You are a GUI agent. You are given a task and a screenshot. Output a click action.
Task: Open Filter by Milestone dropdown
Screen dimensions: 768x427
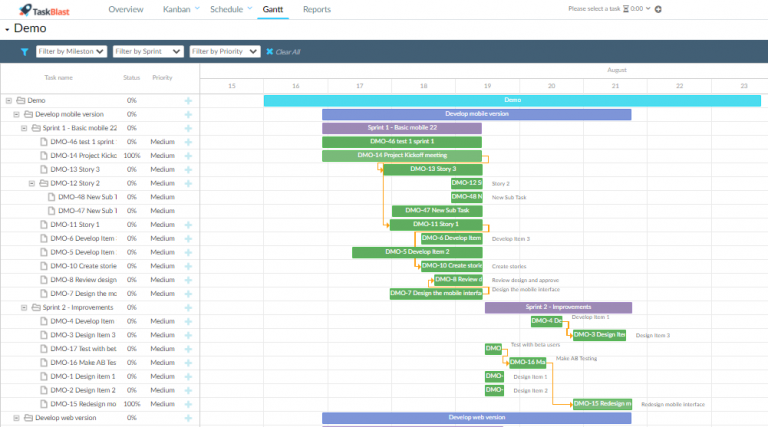pyautogui.click(x=72, y=51)
